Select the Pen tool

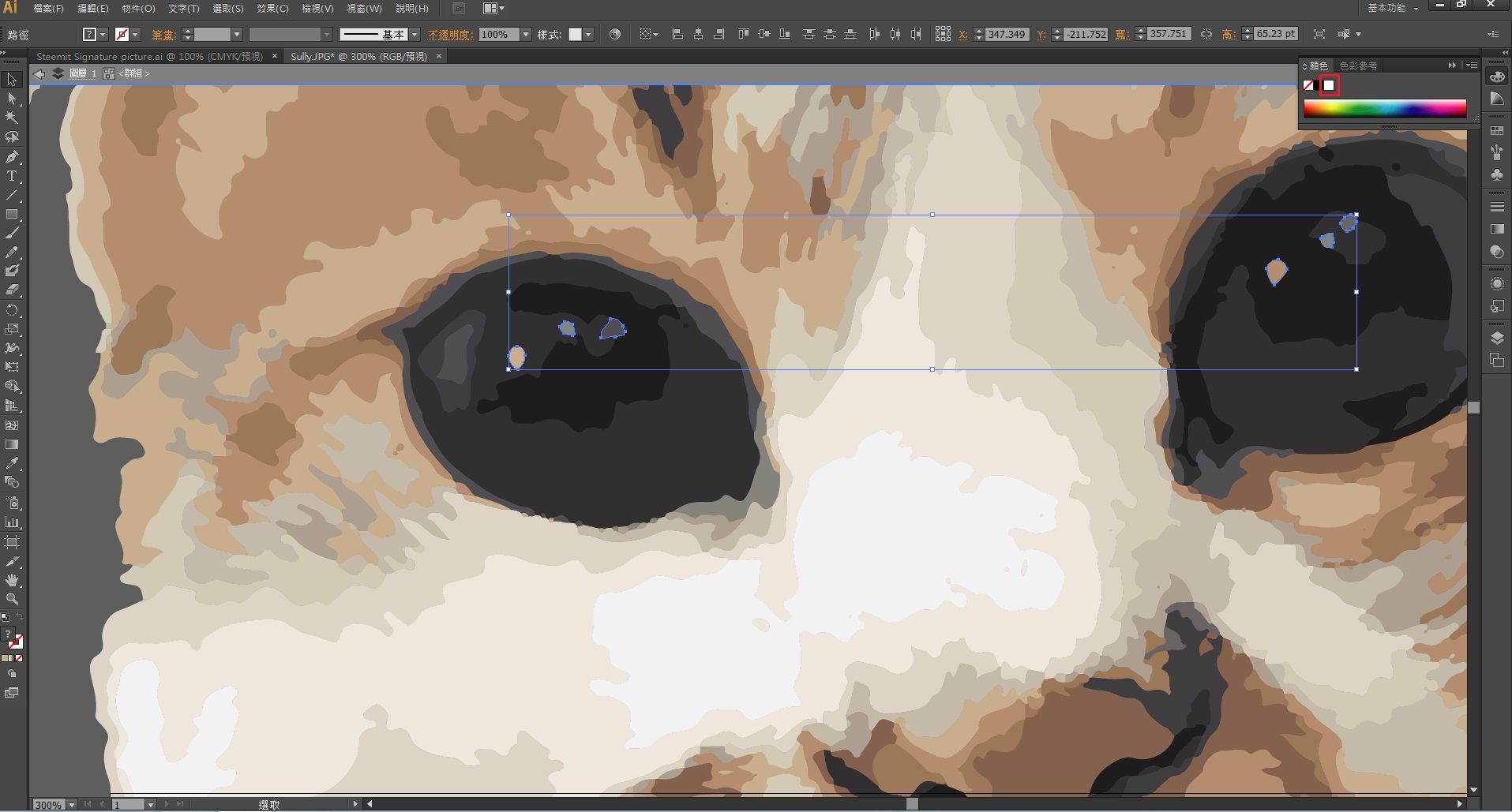12,157
